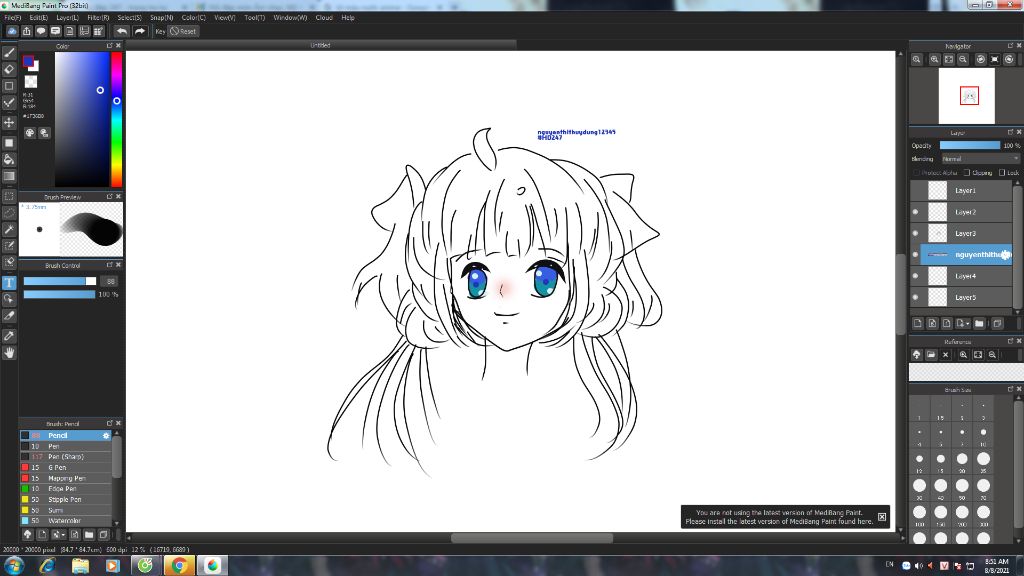Click the Reset button in the toolbar

(183, 31)
